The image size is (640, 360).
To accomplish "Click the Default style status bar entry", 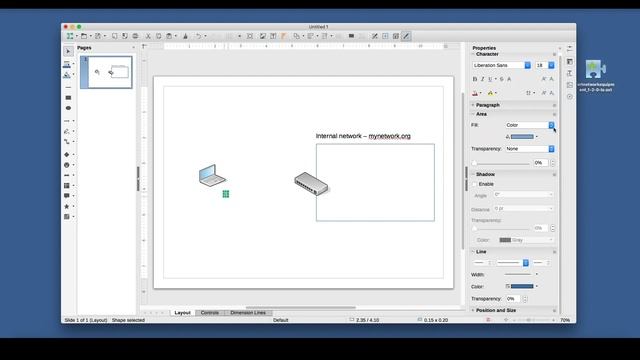I will (x=280, y=320).
